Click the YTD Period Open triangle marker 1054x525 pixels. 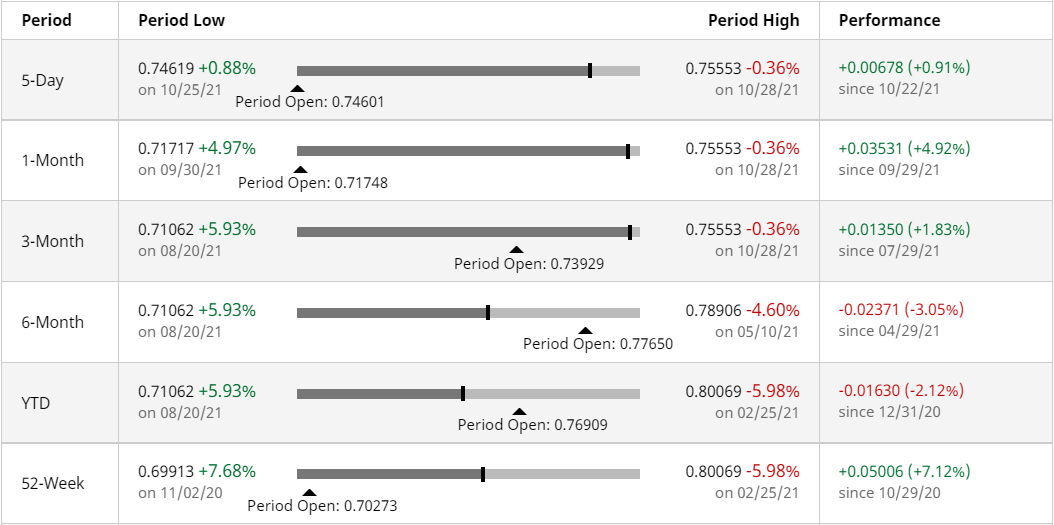pyautogui.click(x=519, y=411)
